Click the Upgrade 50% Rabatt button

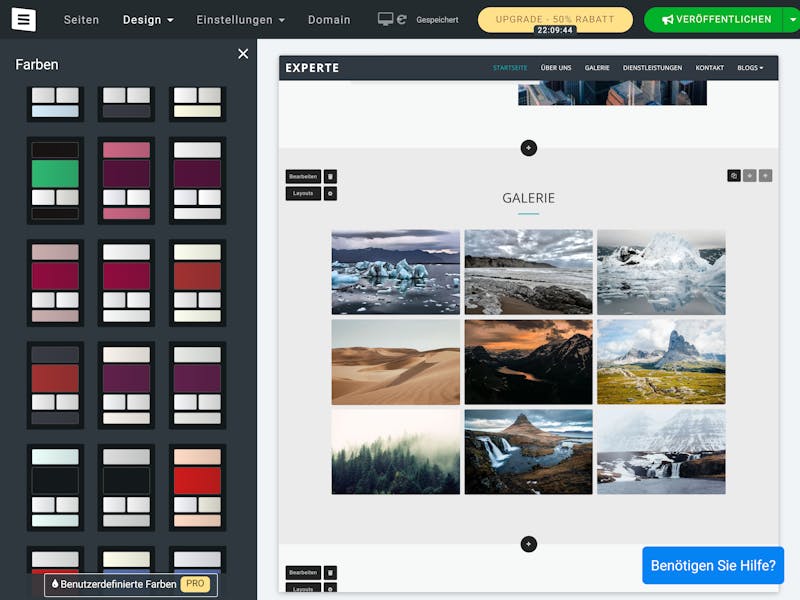pos(555,20)
